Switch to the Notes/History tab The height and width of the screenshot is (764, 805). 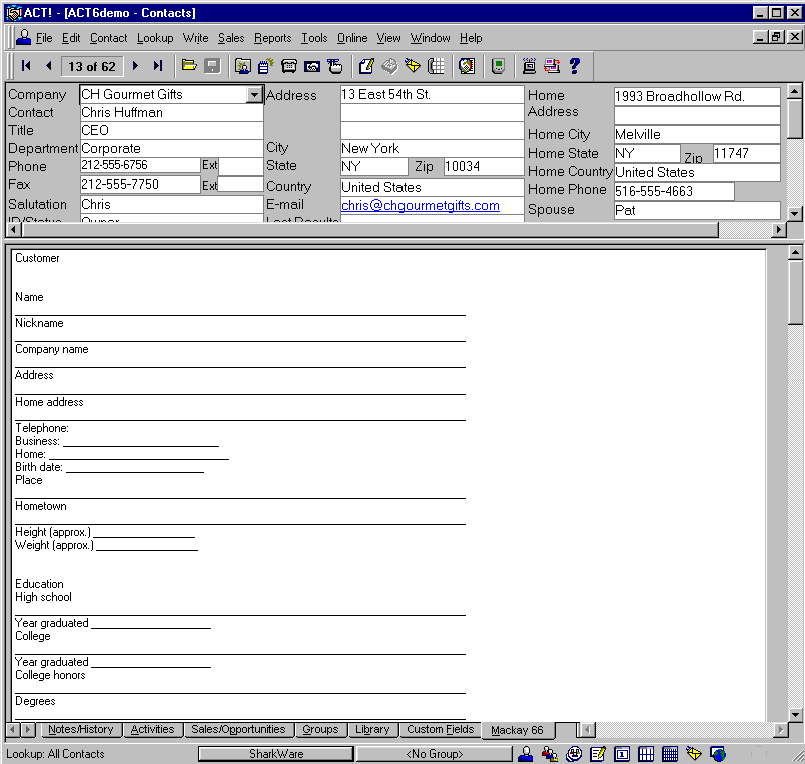(81, 730)
